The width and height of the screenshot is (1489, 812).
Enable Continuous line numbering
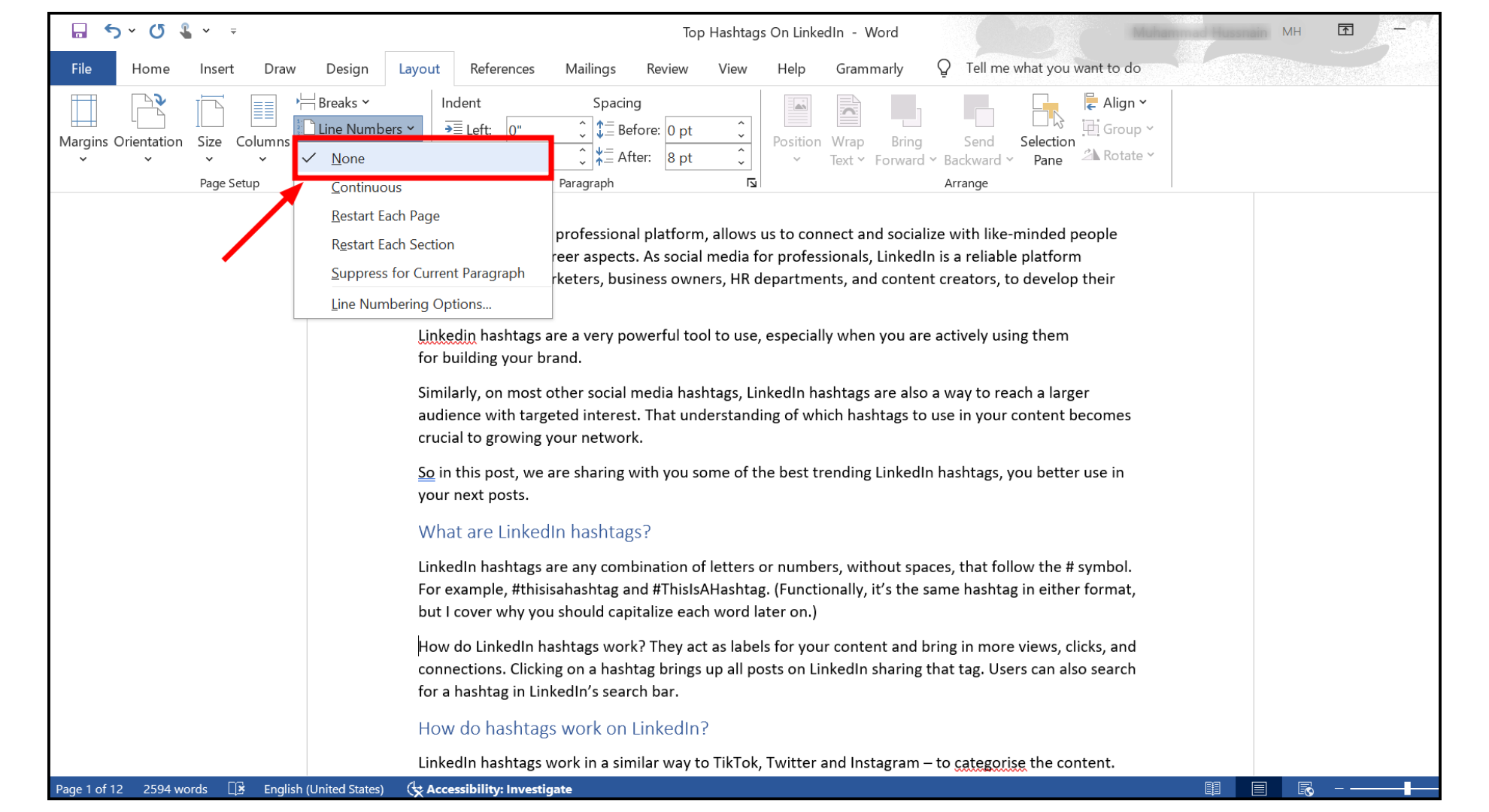point(366,187)
